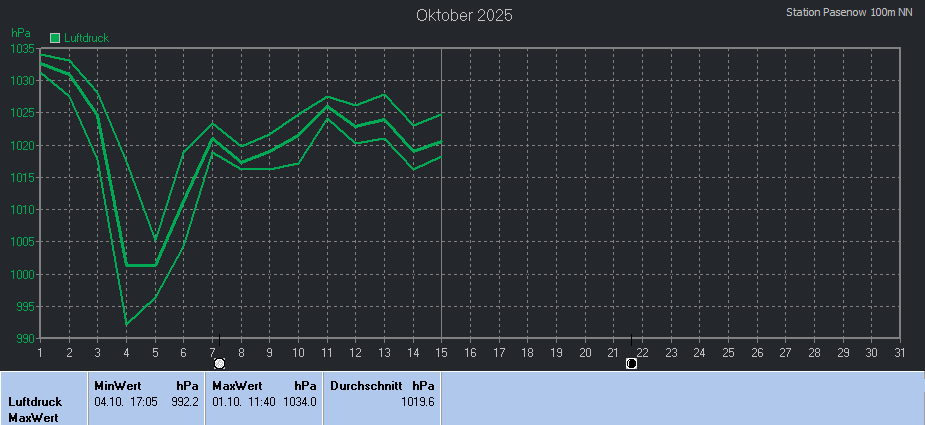Click the full moon icon below day 7
Viewport: 925px width, 425px height.
(220, 363)
